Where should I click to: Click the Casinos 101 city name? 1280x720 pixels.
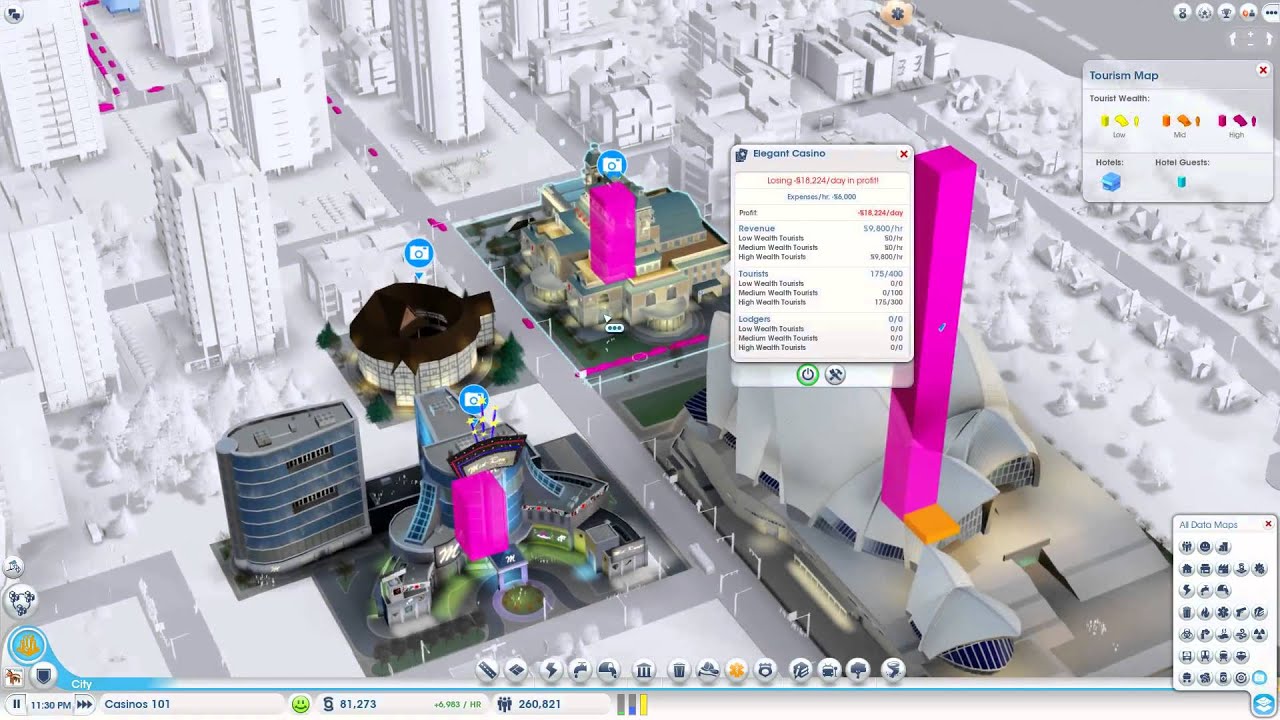pos(137,704)
